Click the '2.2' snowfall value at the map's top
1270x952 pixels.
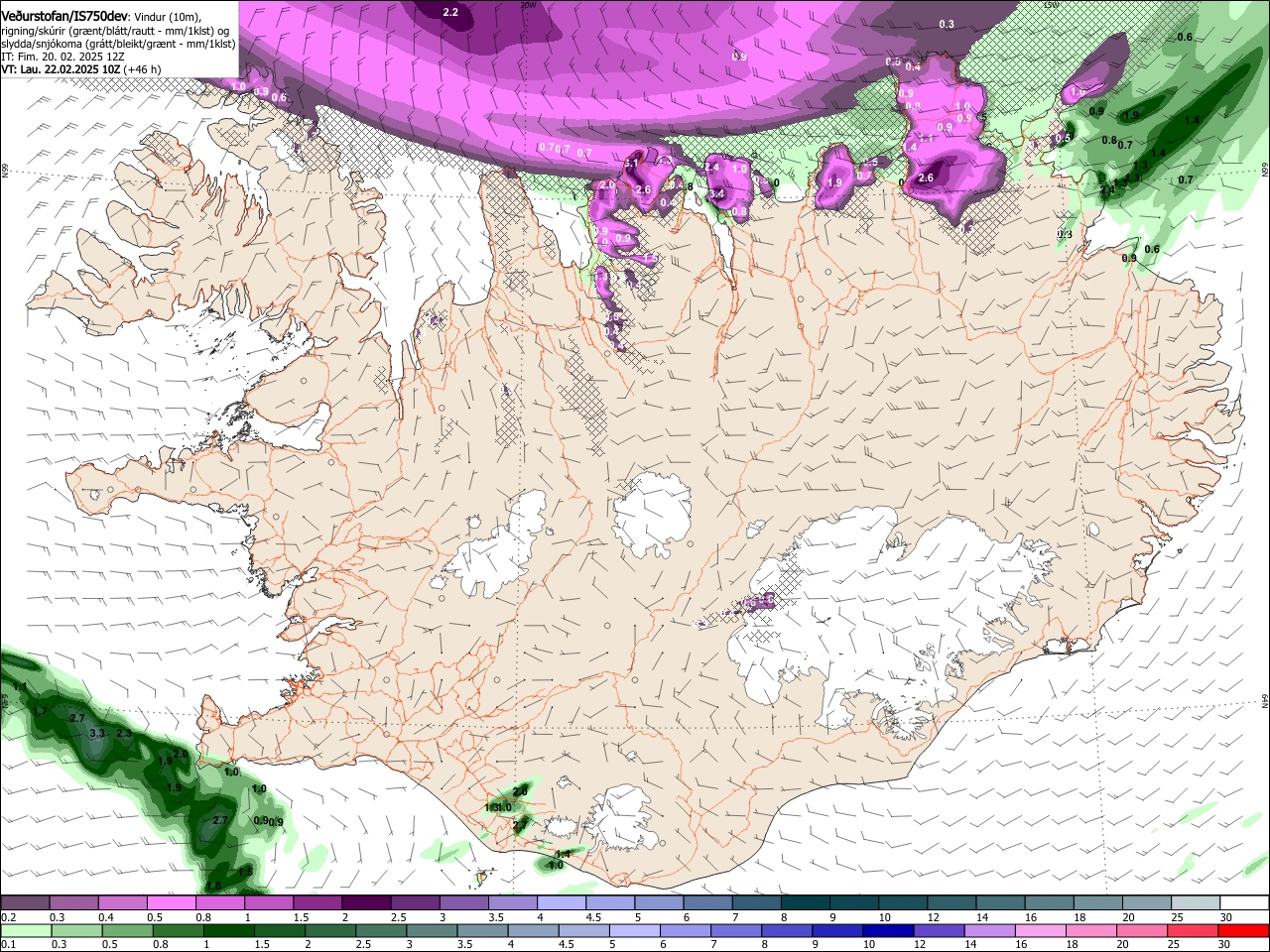tap(450, 12)
